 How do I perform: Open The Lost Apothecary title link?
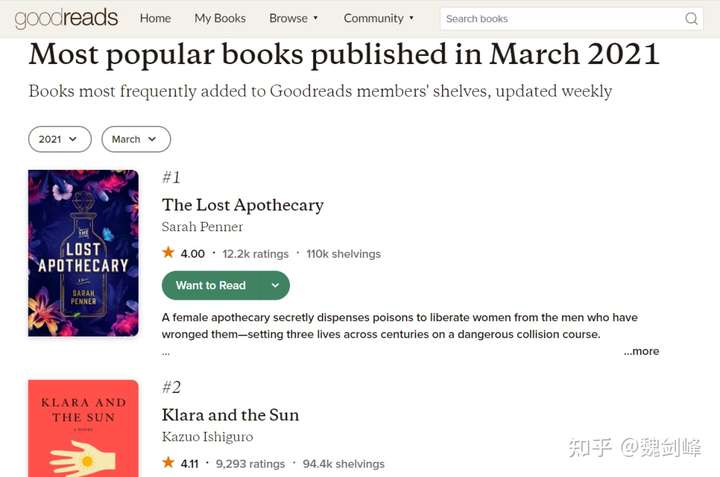tap(242, 205)
